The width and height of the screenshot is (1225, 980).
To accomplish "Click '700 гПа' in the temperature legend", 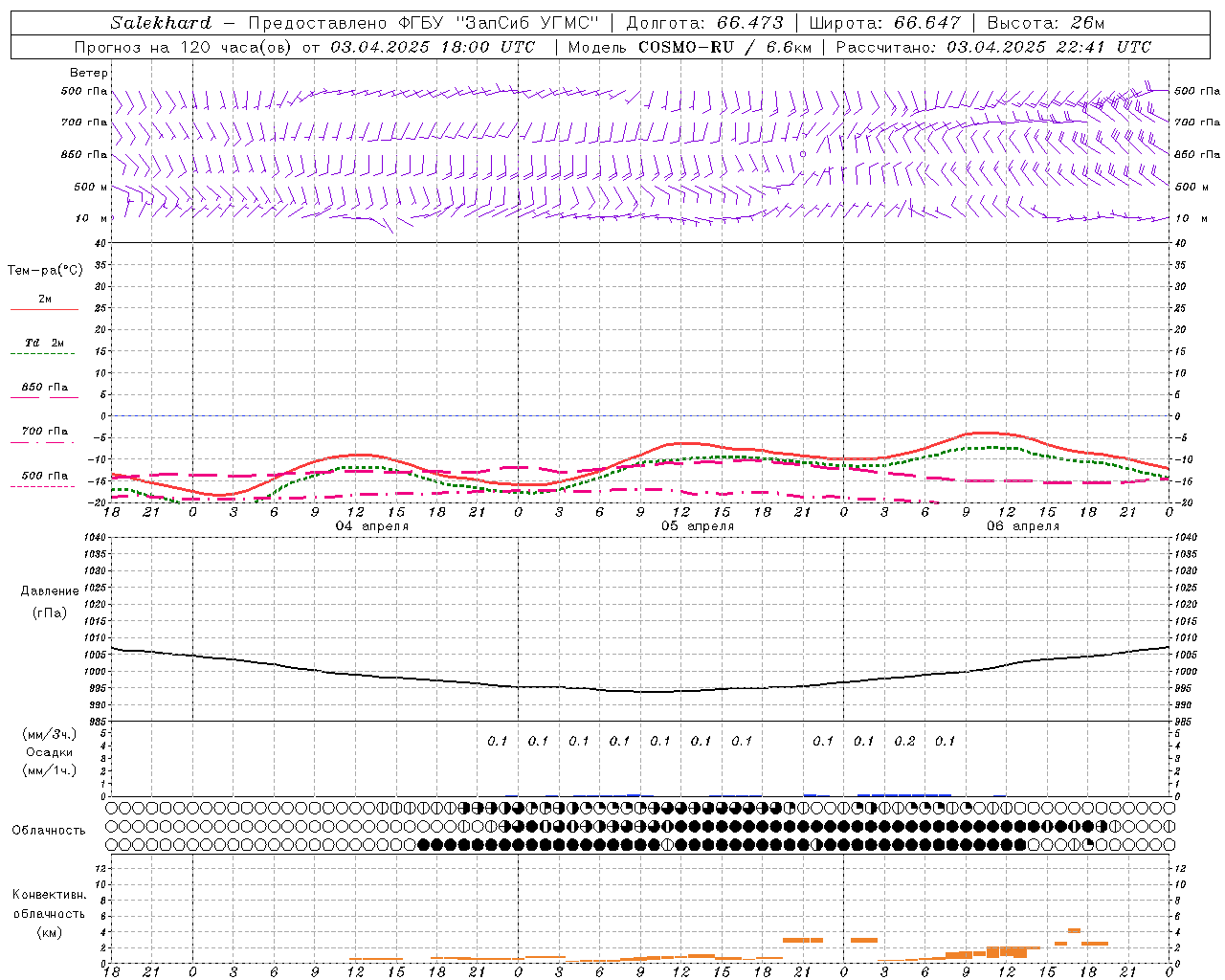I will [x=45, y=431].
